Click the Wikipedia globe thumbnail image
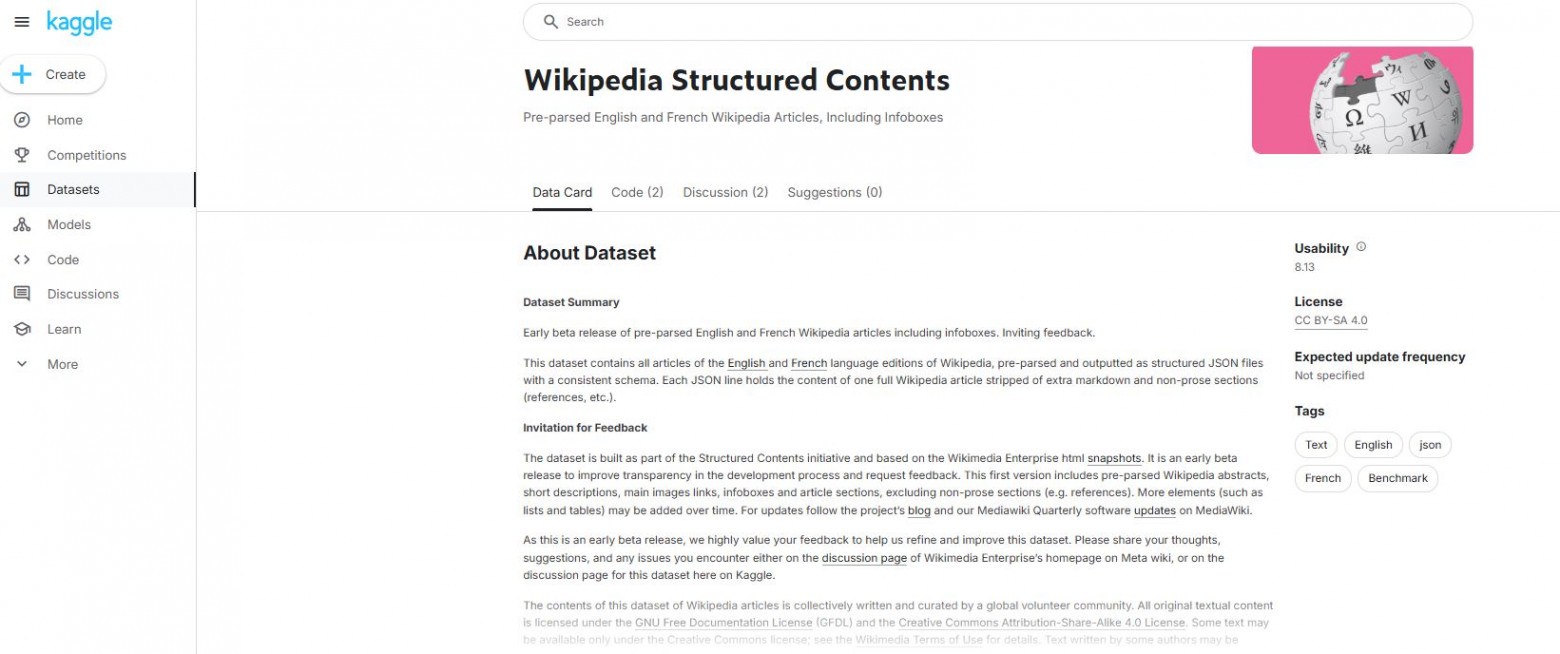This screenshot has height=654, width=1560. click(1362, 100)
